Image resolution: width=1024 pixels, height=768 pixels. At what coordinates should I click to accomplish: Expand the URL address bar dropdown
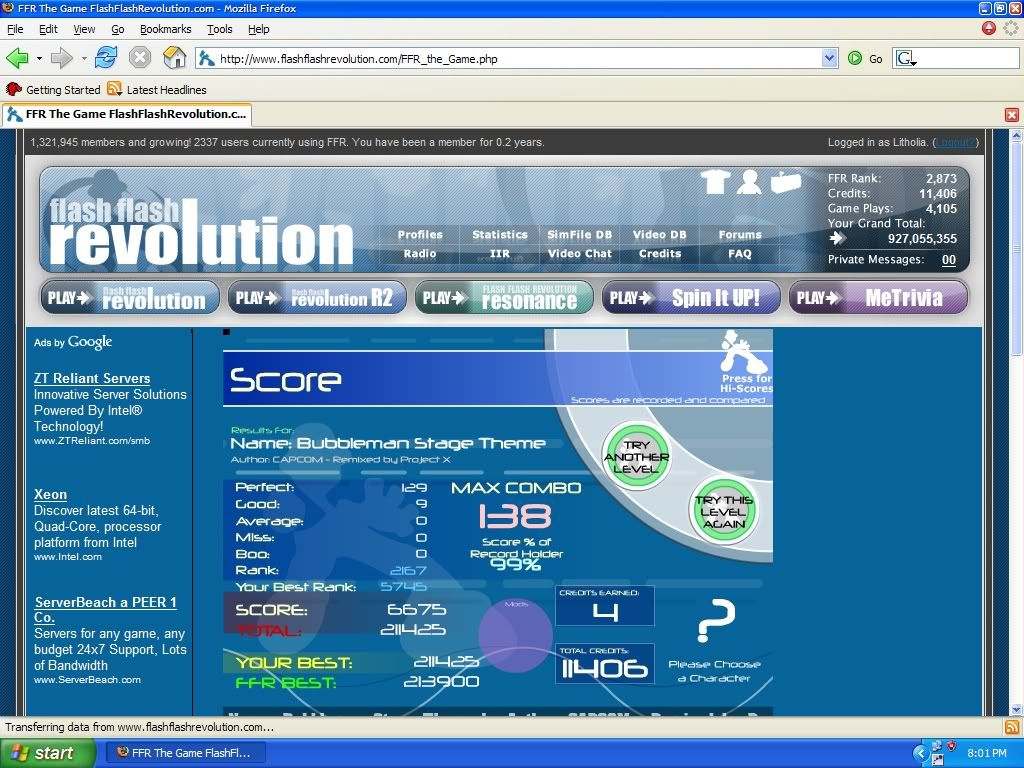click(x=829, y=59)
